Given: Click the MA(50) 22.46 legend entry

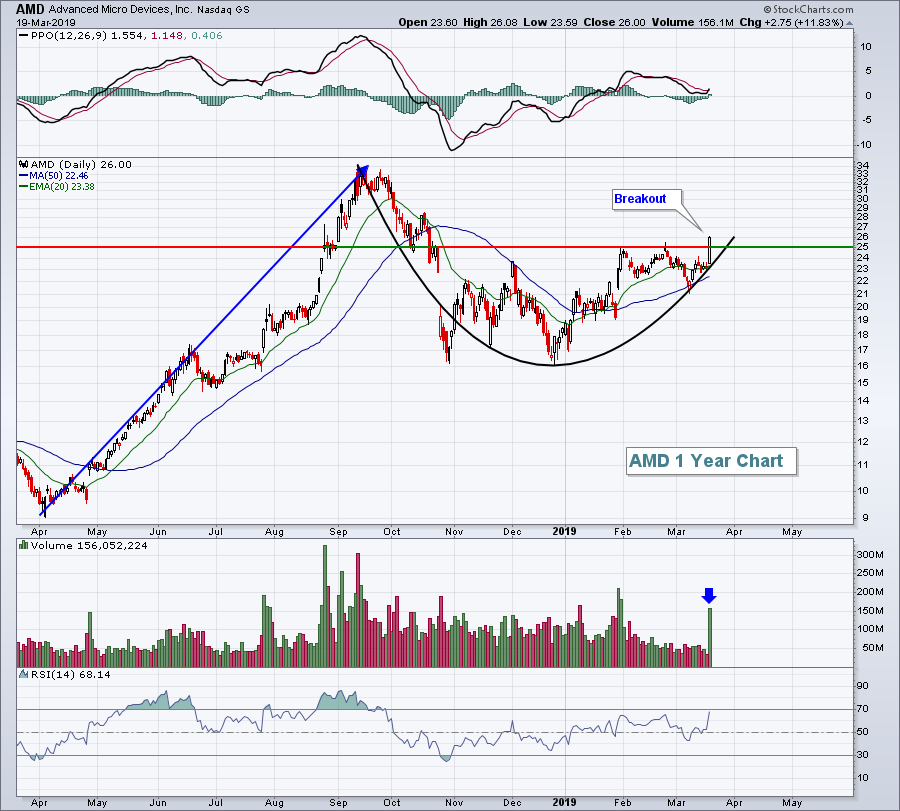Looking at the screenshot, I should [x=53, y=176].
